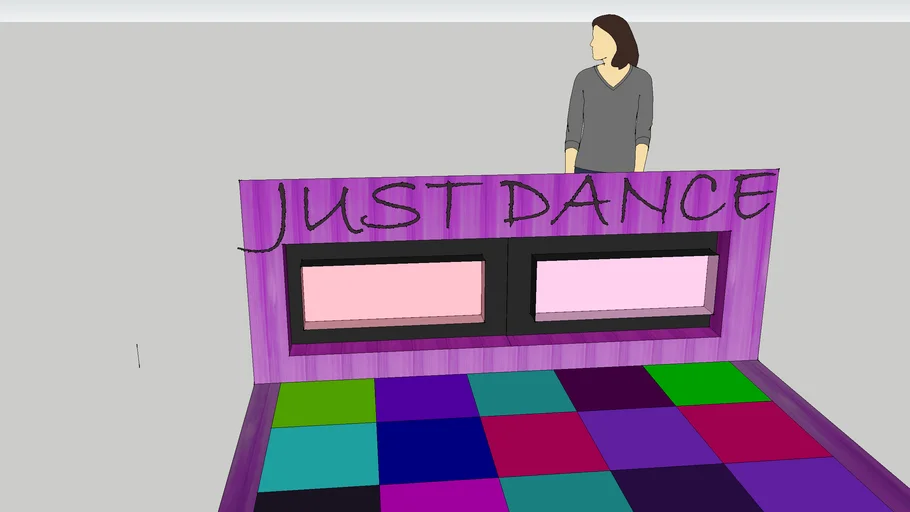Pick the teal tile in the back row
910x512 pixels.
(x=518, y=392)
